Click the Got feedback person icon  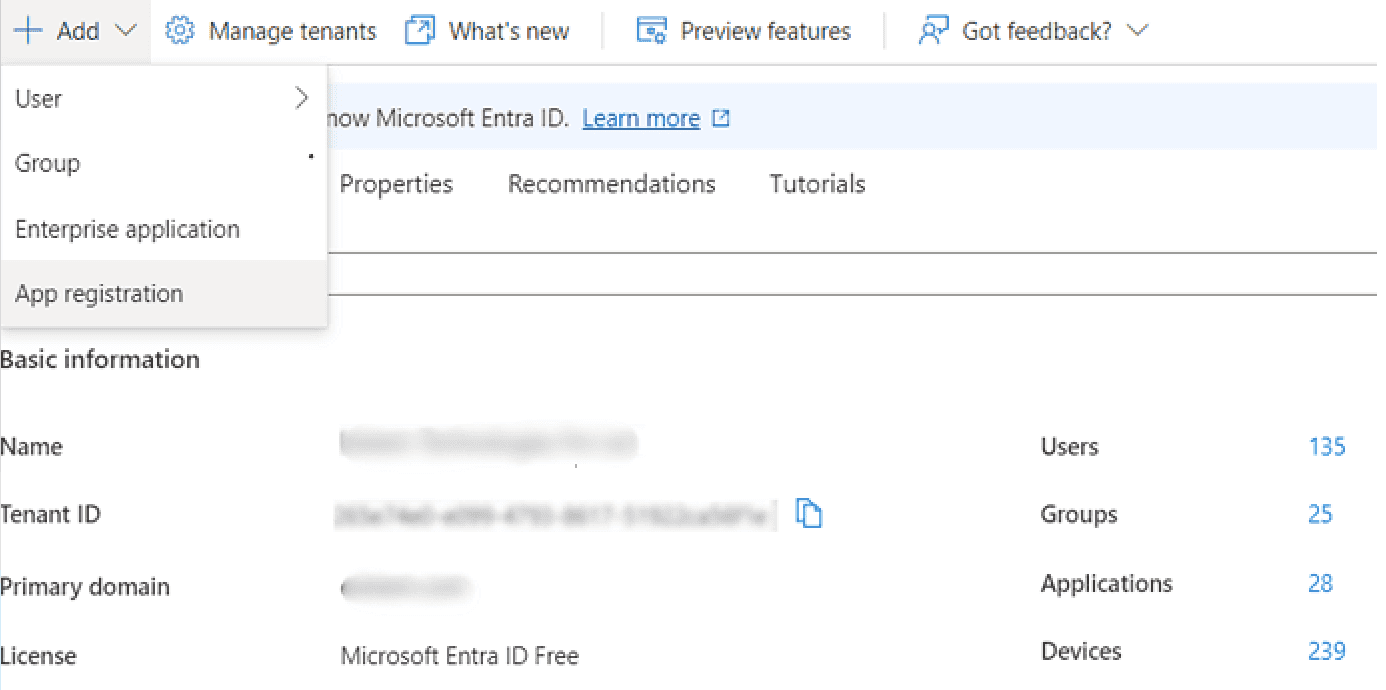click(932, 31)
